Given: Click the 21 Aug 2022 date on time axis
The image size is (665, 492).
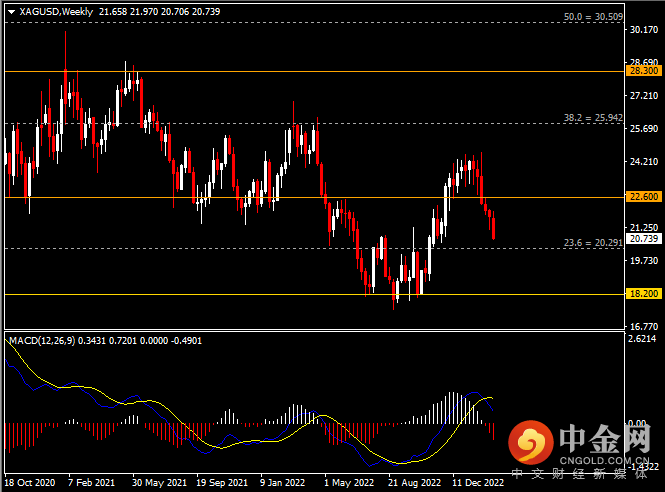Looking at the screenshot, I should [413, 482].
